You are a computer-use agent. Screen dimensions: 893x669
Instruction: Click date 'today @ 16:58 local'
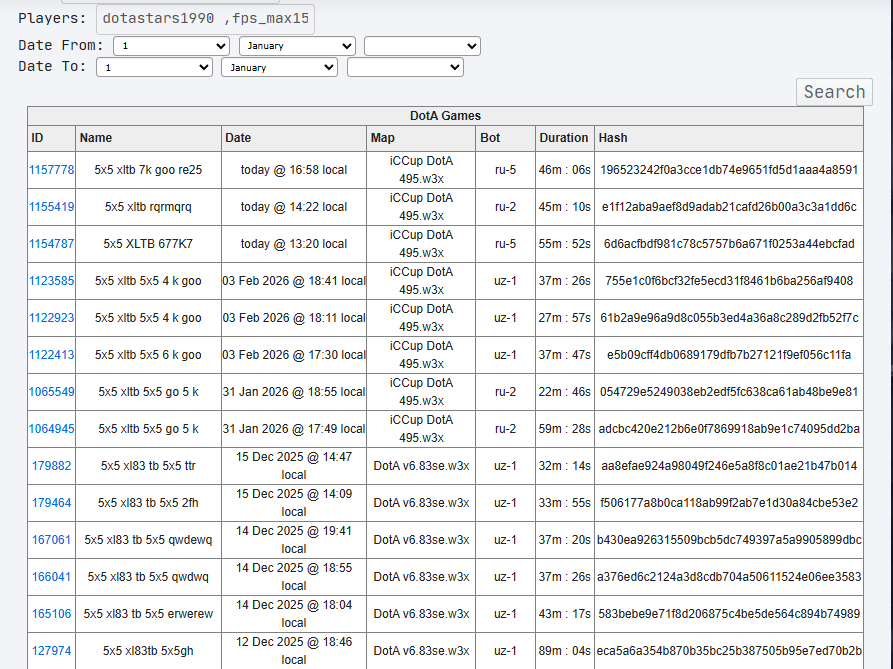tap(294, 170)
